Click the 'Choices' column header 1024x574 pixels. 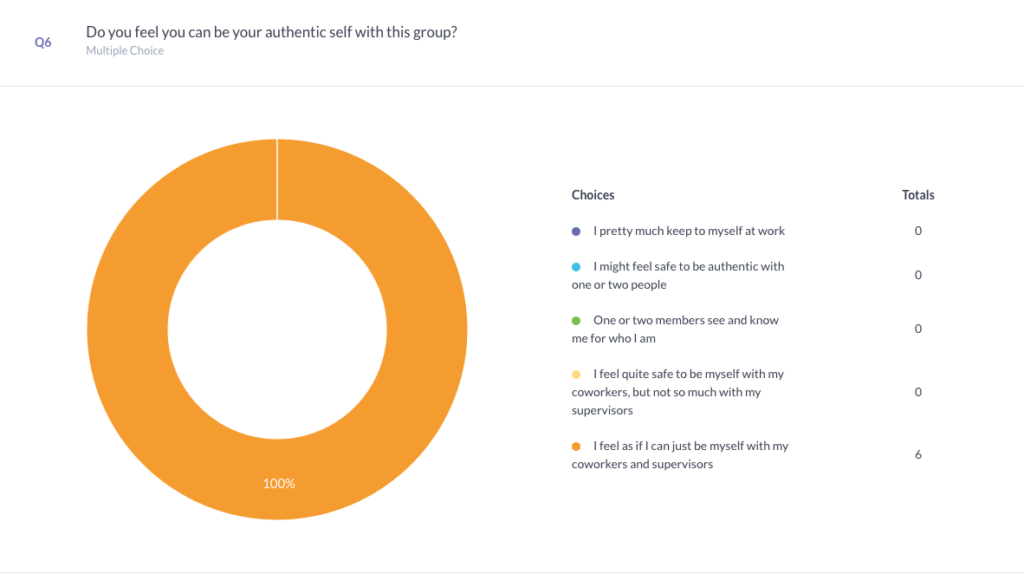coord(593,195)
